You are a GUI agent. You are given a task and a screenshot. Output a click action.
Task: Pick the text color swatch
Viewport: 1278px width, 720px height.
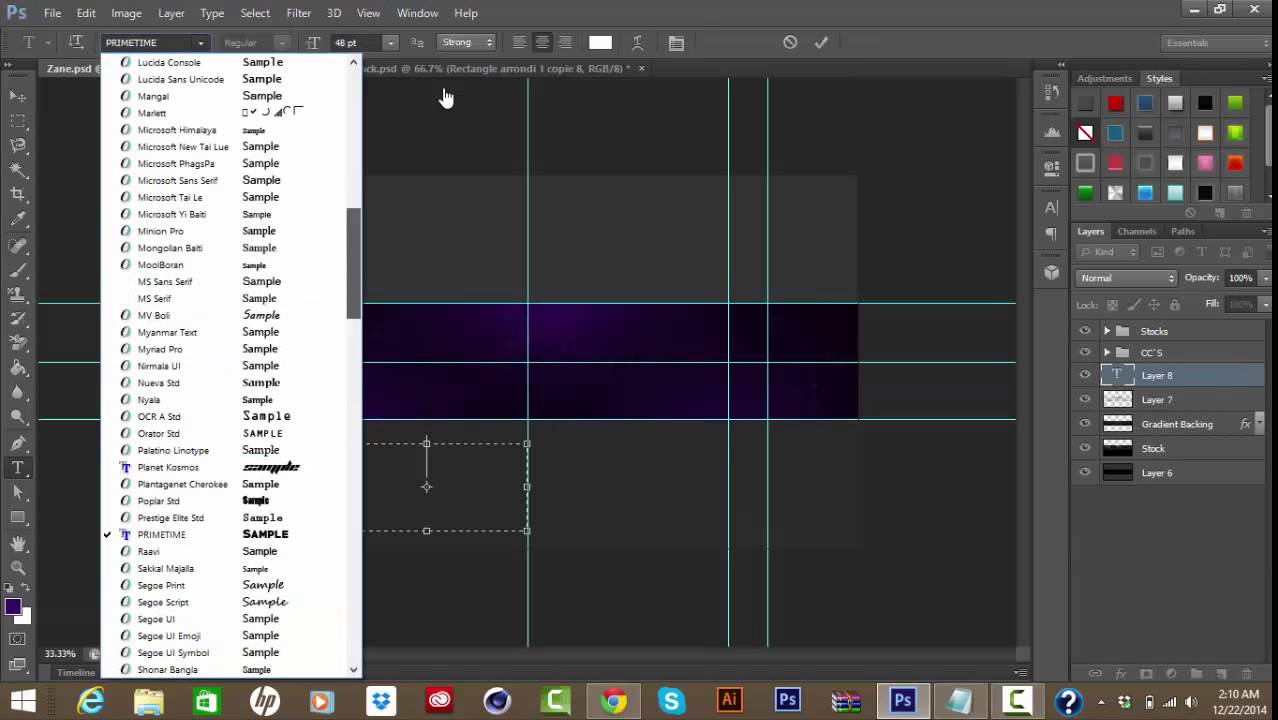tap(600, 42)
